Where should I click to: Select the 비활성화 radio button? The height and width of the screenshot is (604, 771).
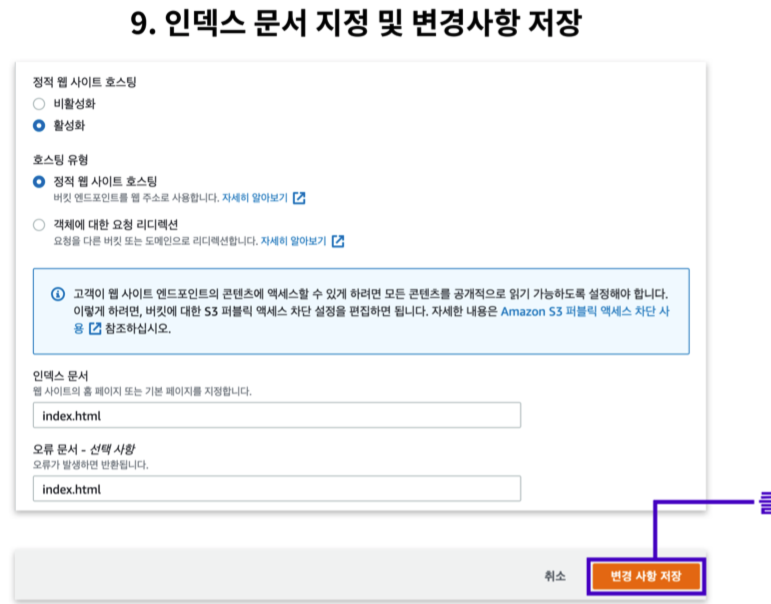[x=39, y=104]
